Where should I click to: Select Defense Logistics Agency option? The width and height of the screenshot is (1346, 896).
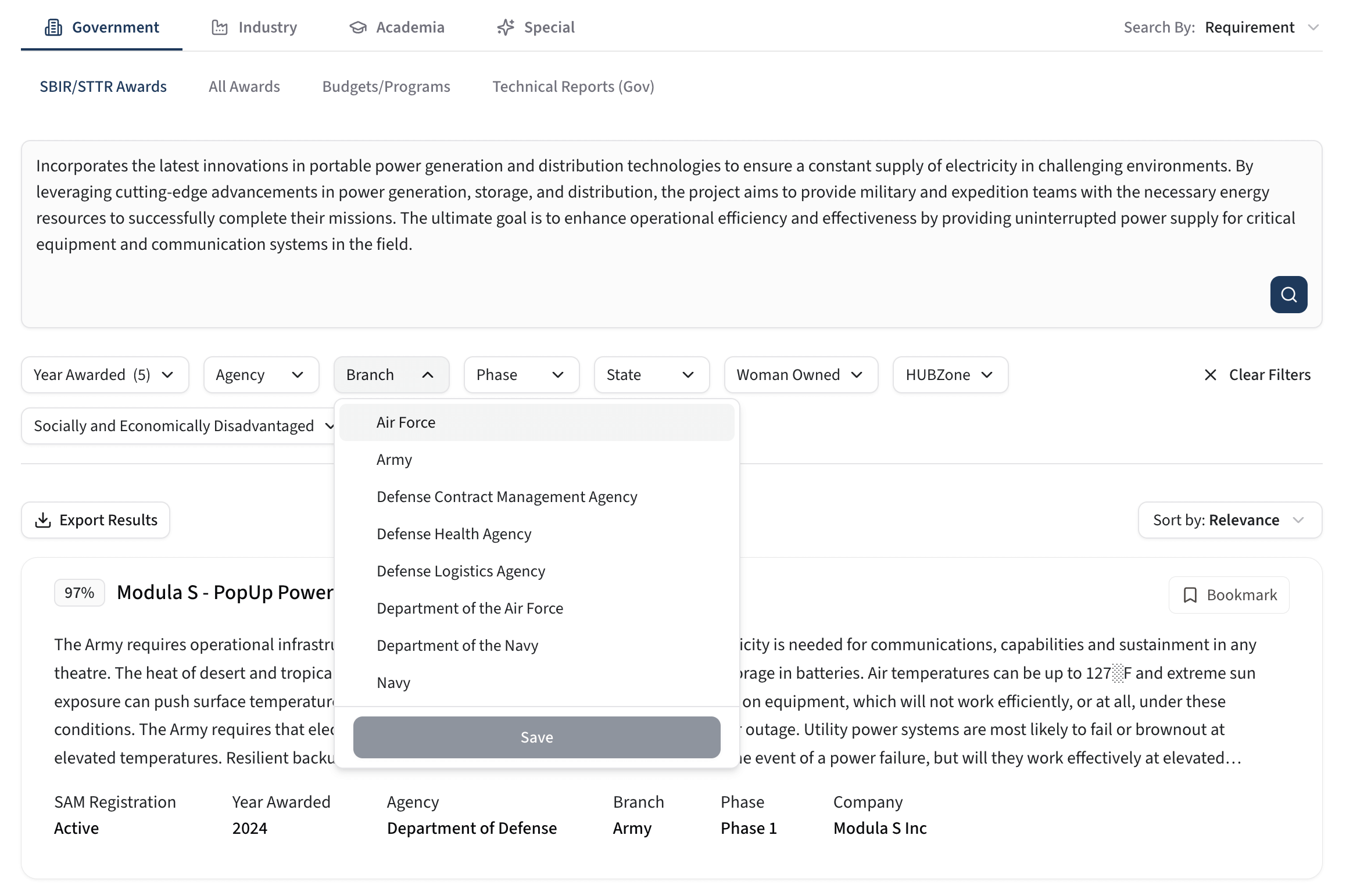(x=460, y=571)
